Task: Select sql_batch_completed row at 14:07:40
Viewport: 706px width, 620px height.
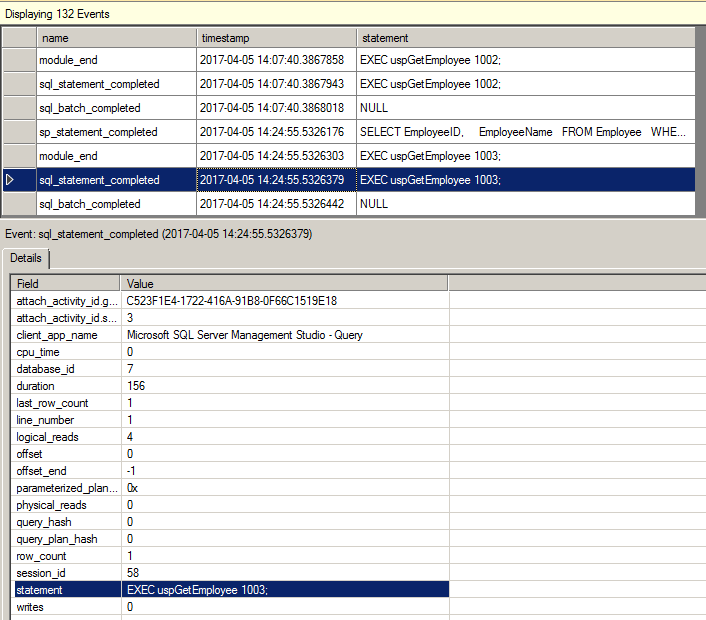Action: pos(89,108)
